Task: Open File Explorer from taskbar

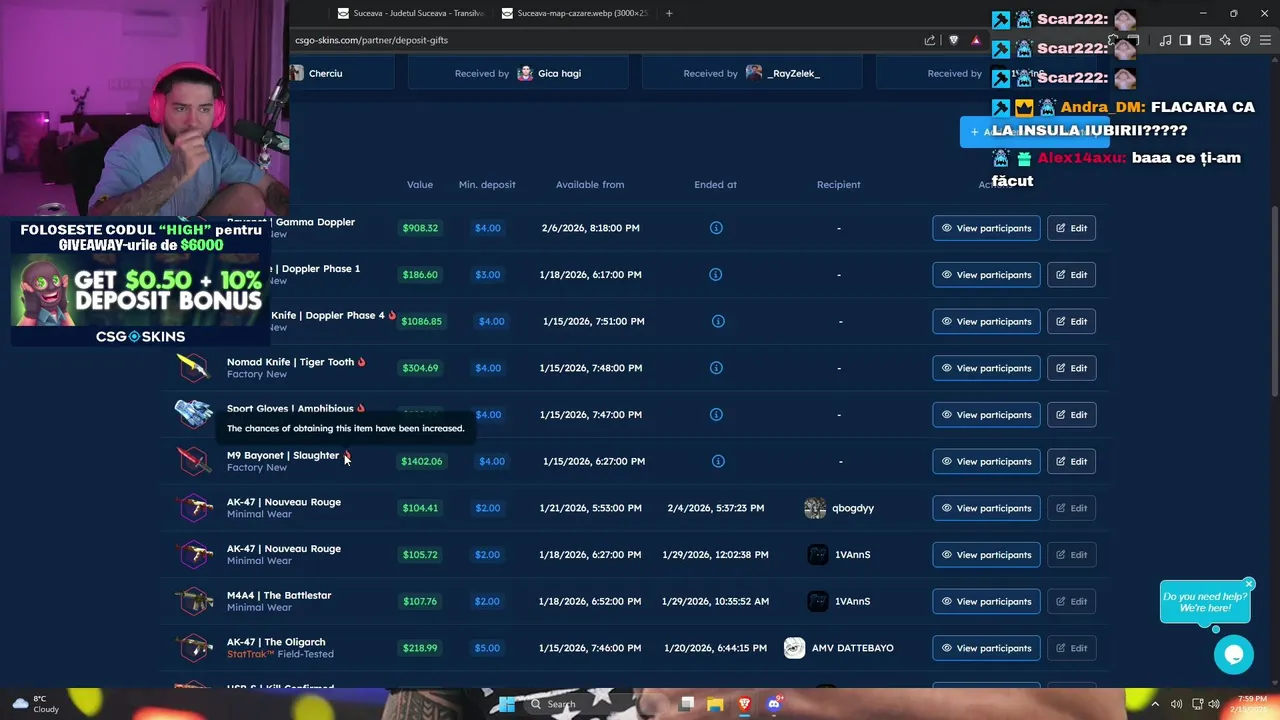Action: coord(715,704)
